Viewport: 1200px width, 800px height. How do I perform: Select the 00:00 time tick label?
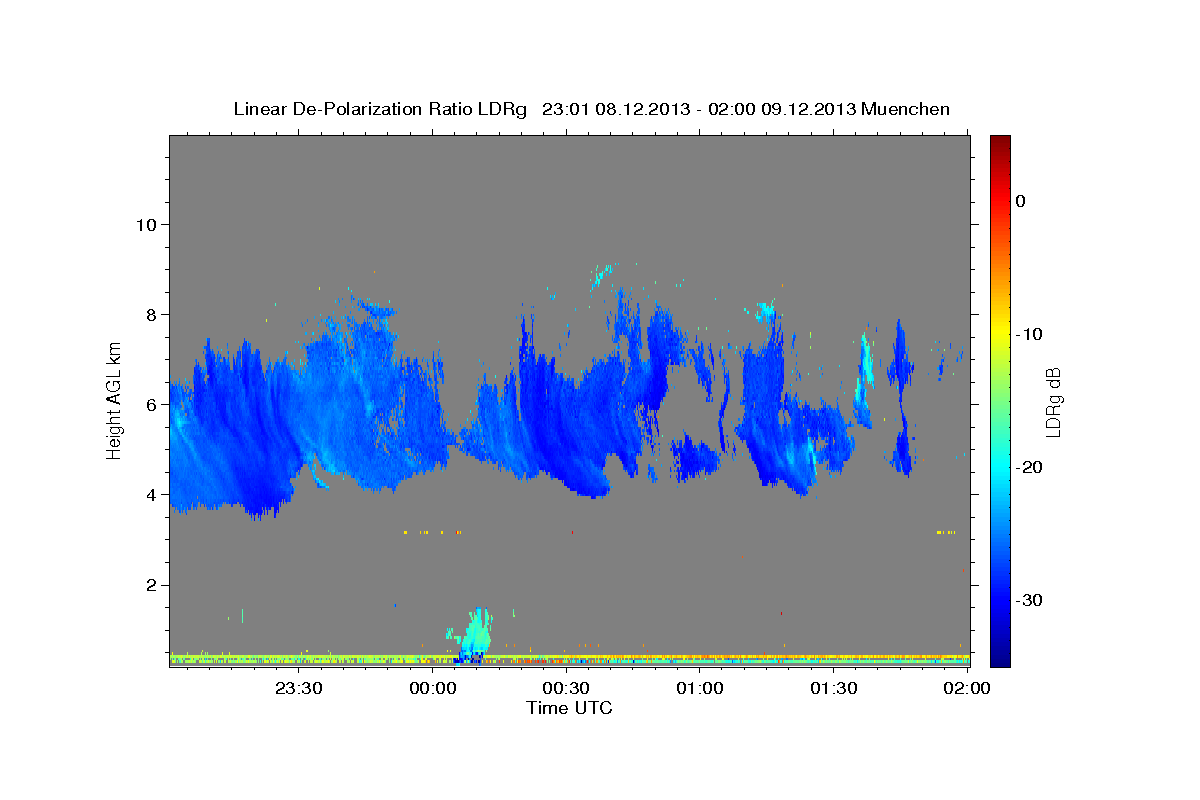click(433, 688)
